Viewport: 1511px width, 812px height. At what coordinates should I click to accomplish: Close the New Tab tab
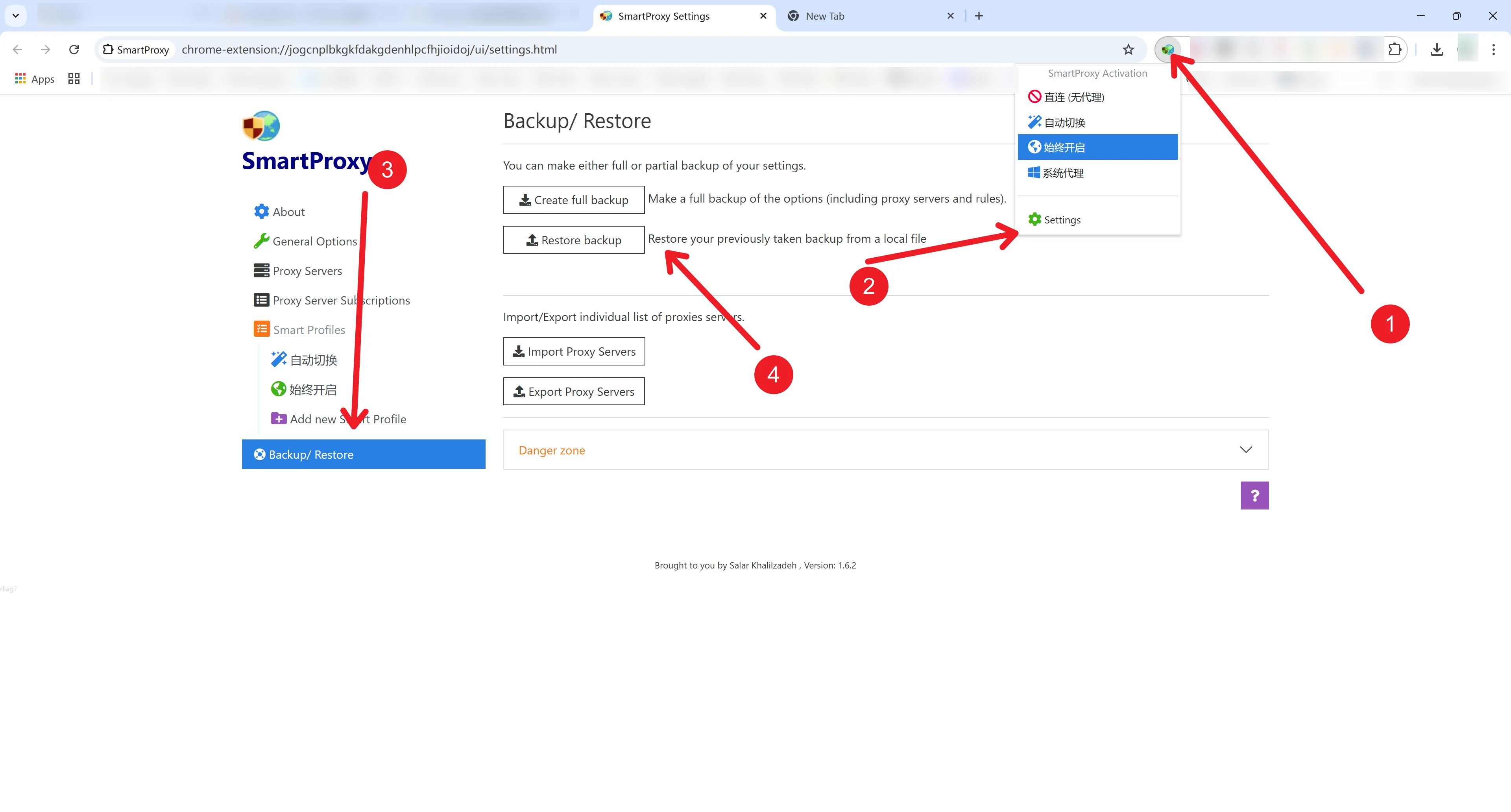coord(951,16)
